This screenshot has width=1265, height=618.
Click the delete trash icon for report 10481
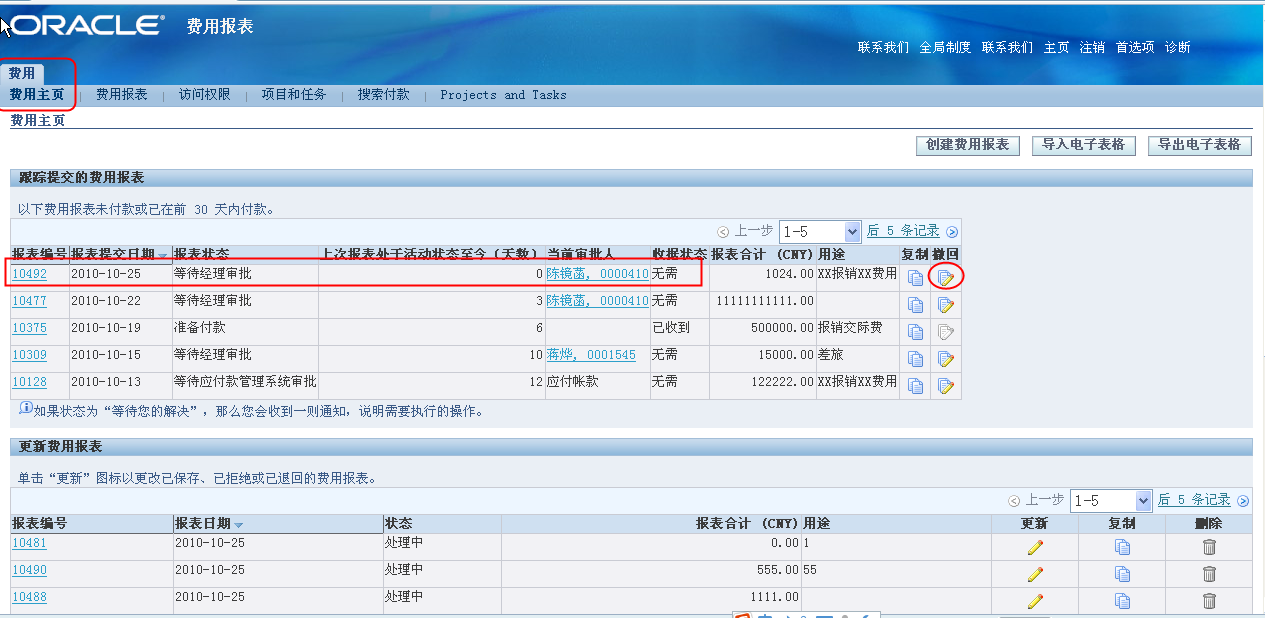[1210, 546]
